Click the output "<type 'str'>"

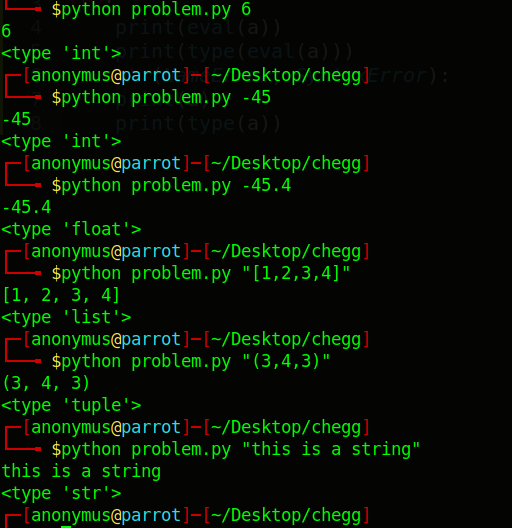coord(61,493)
